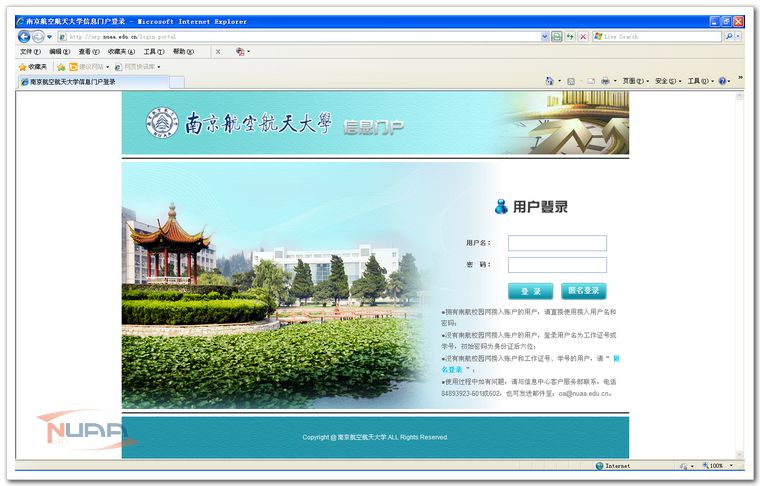
Task: Click the Print icon in the command bar
Action: point(605,81)
